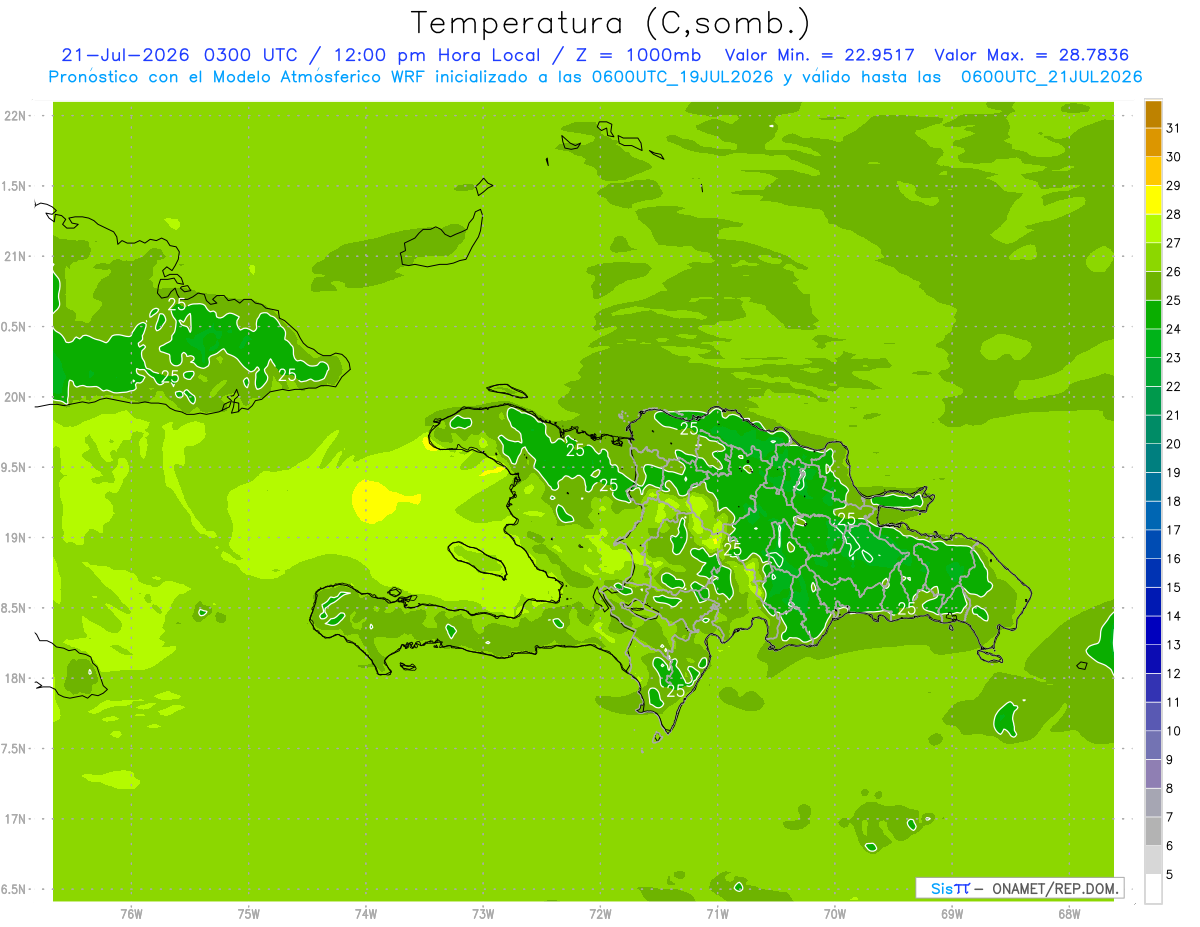
Task: Pick the blue legend band between 16 and 17
Action: point(1153,544)
